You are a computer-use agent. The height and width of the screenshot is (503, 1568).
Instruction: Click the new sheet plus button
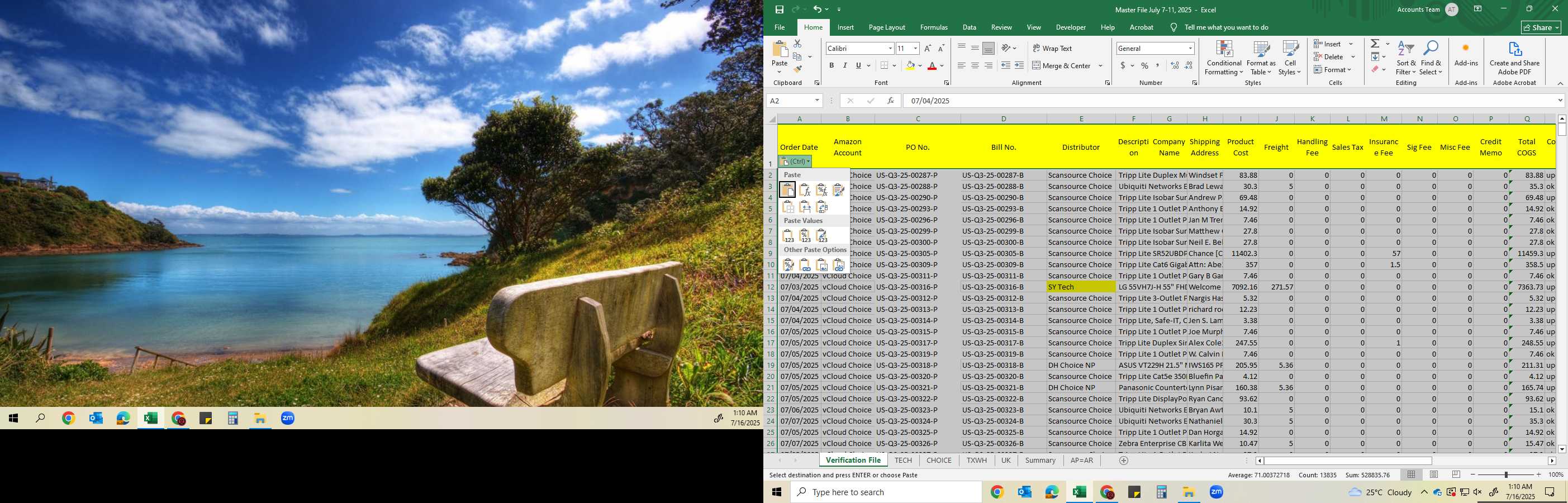pos(1124,461)
